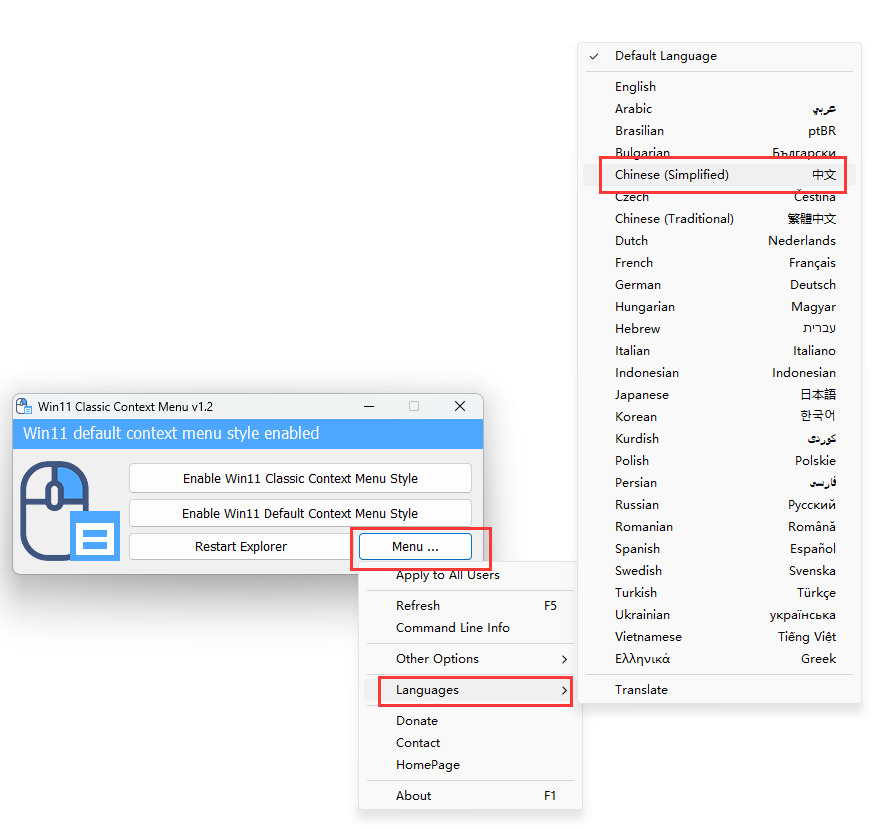Select Chinese (Traditional) language
The width and height of the screenshot is (884, 829).
pos(719,219)
